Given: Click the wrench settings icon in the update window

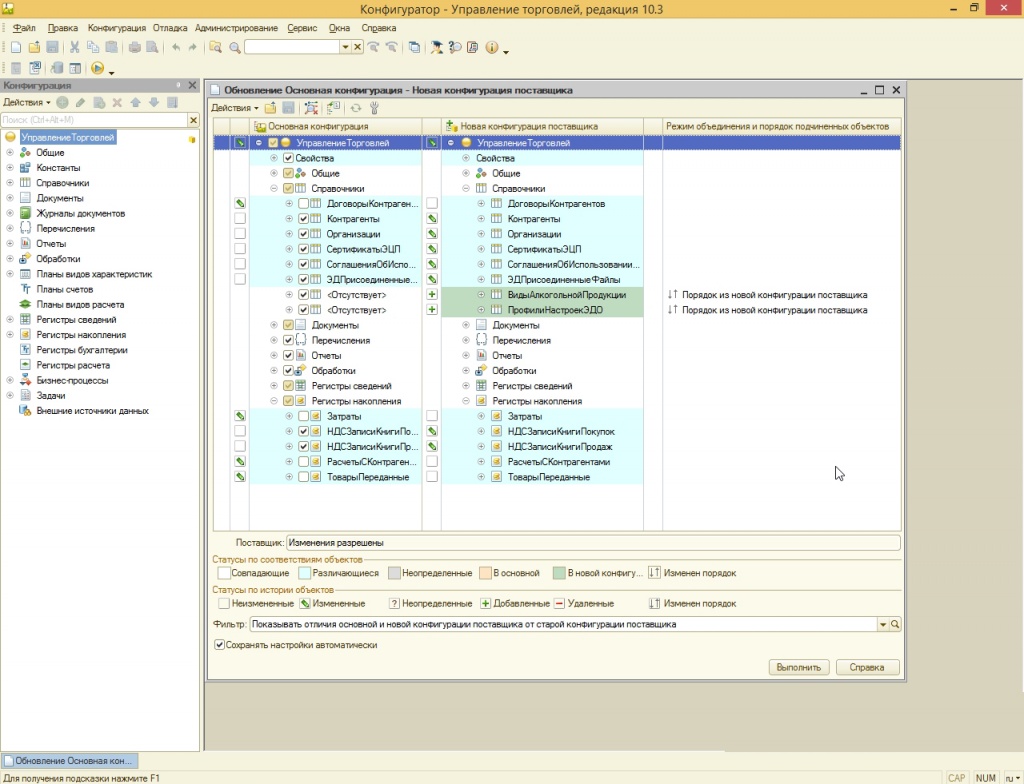Looking at the screenshot, I should 374,108.
